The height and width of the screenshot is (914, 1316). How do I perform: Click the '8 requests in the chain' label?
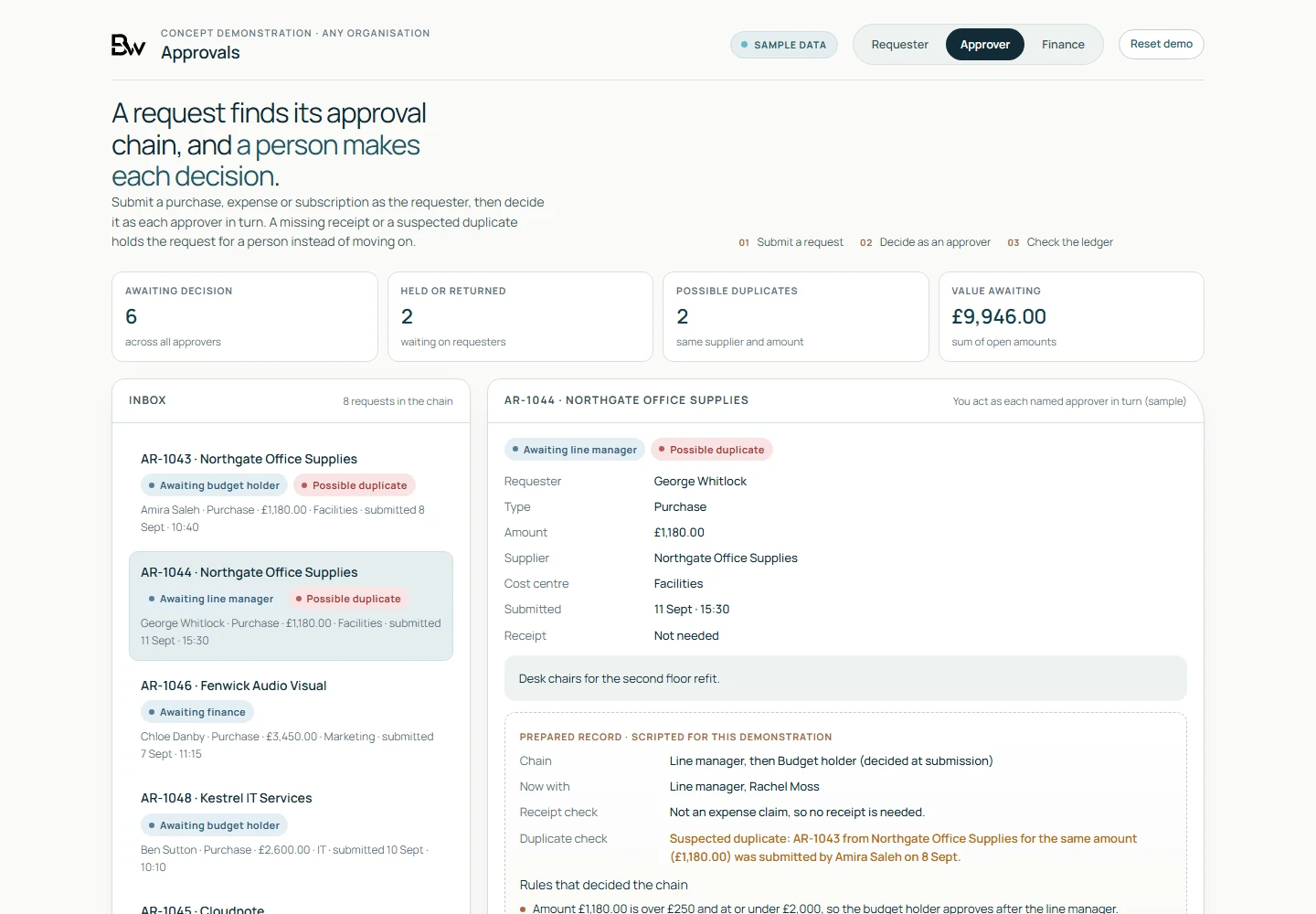(x=398, y=401)
